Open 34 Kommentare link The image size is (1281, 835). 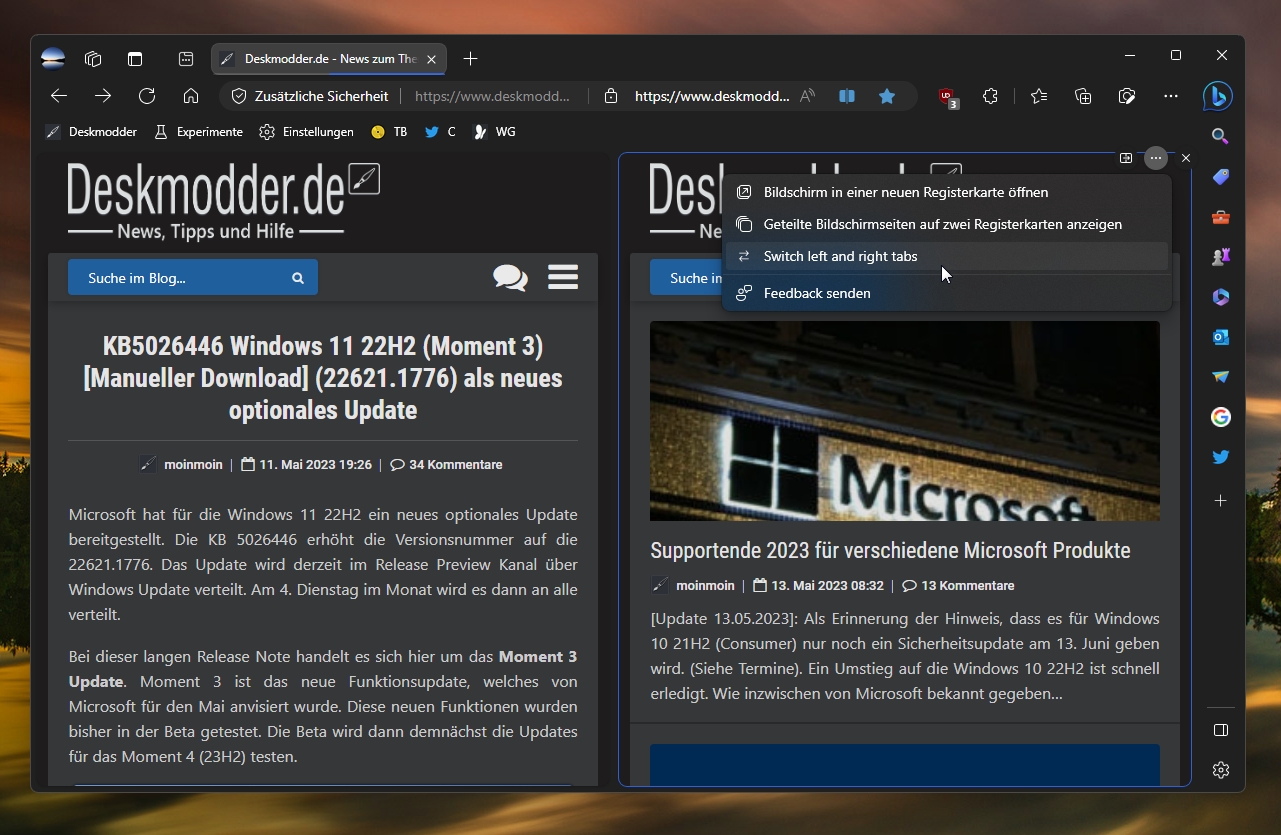[x=446, y=465]
